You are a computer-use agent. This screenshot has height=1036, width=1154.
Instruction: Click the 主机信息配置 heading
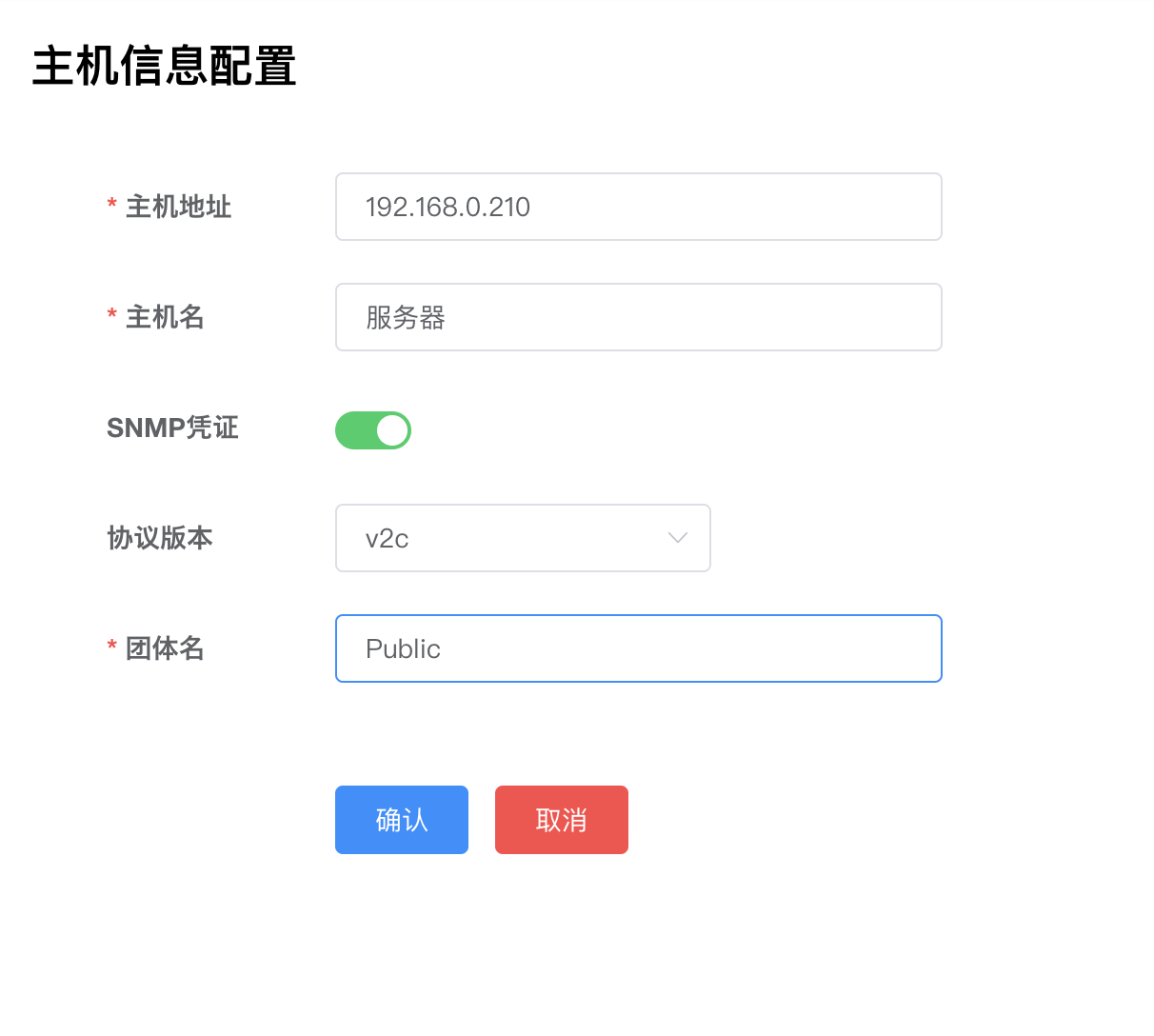[x=165, y=67]
